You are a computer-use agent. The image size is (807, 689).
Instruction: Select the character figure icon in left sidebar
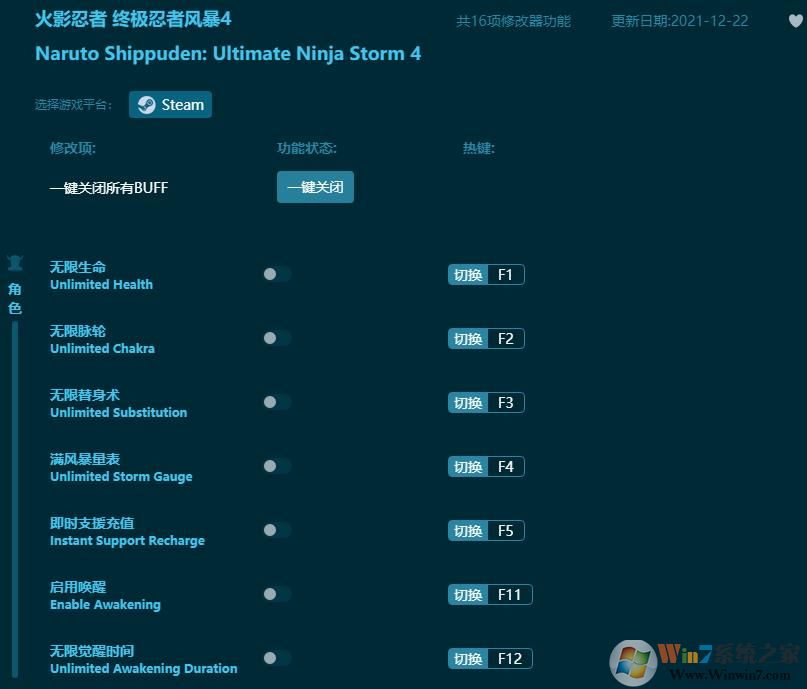pos(14,261)
